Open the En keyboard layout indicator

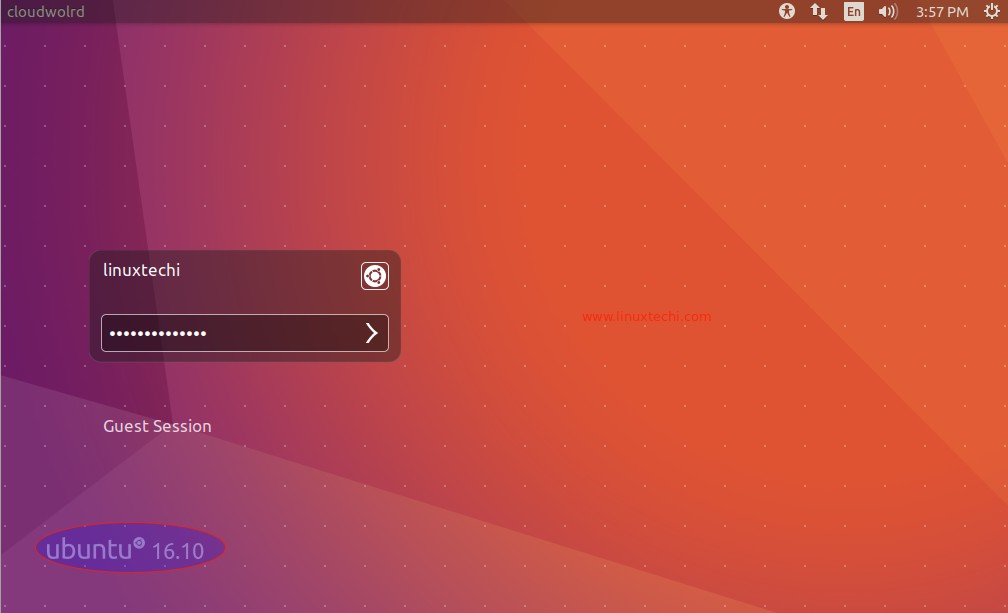(853, 12)
